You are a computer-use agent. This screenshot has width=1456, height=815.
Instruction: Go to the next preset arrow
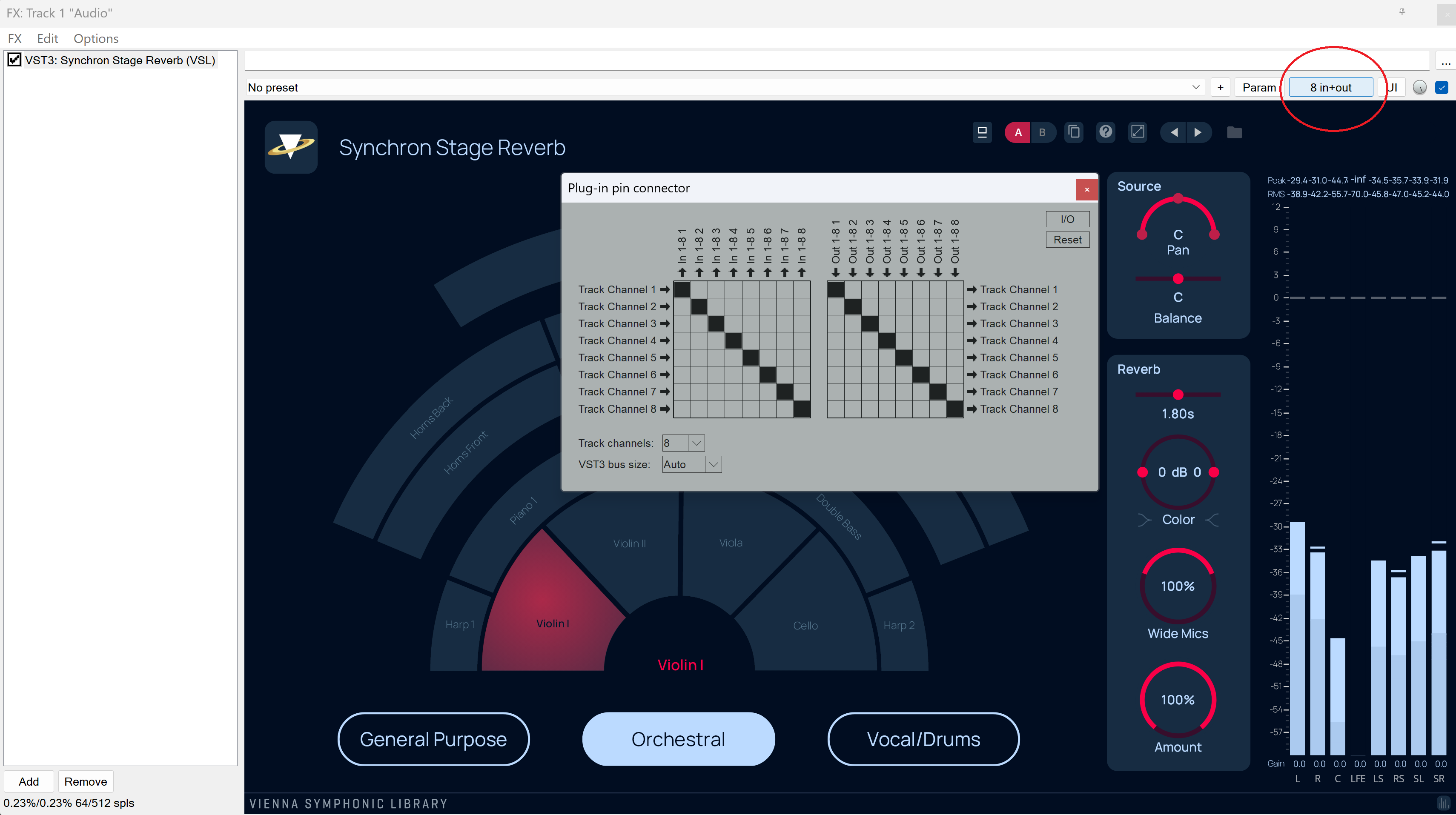[1198, 132]
